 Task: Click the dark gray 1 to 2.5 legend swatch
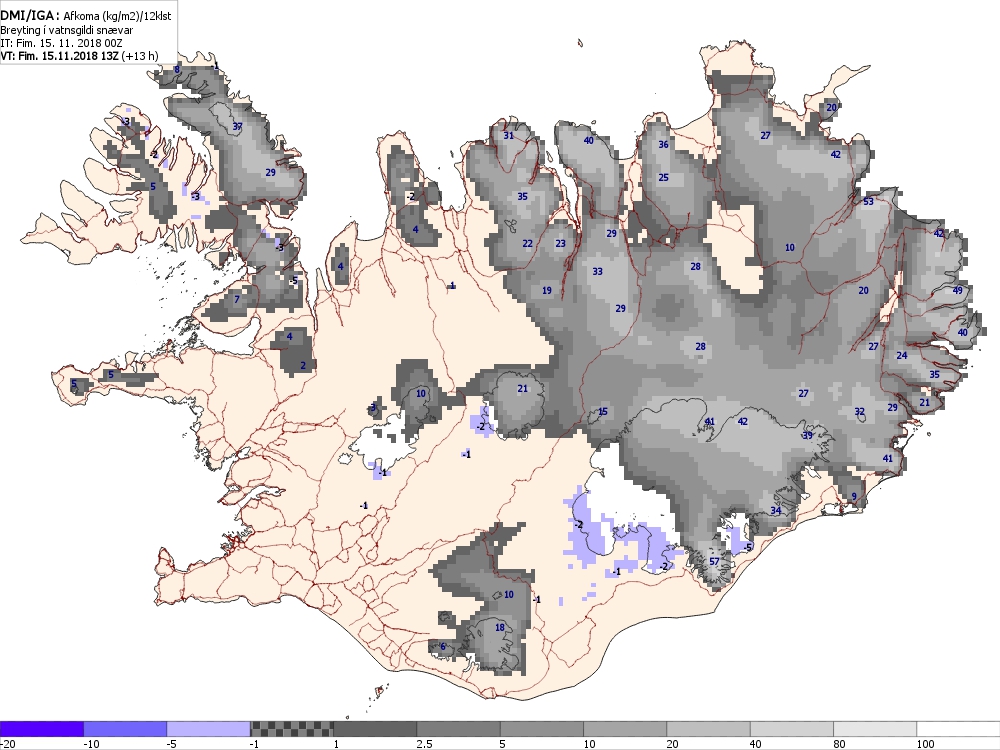(x=375, y=728)
